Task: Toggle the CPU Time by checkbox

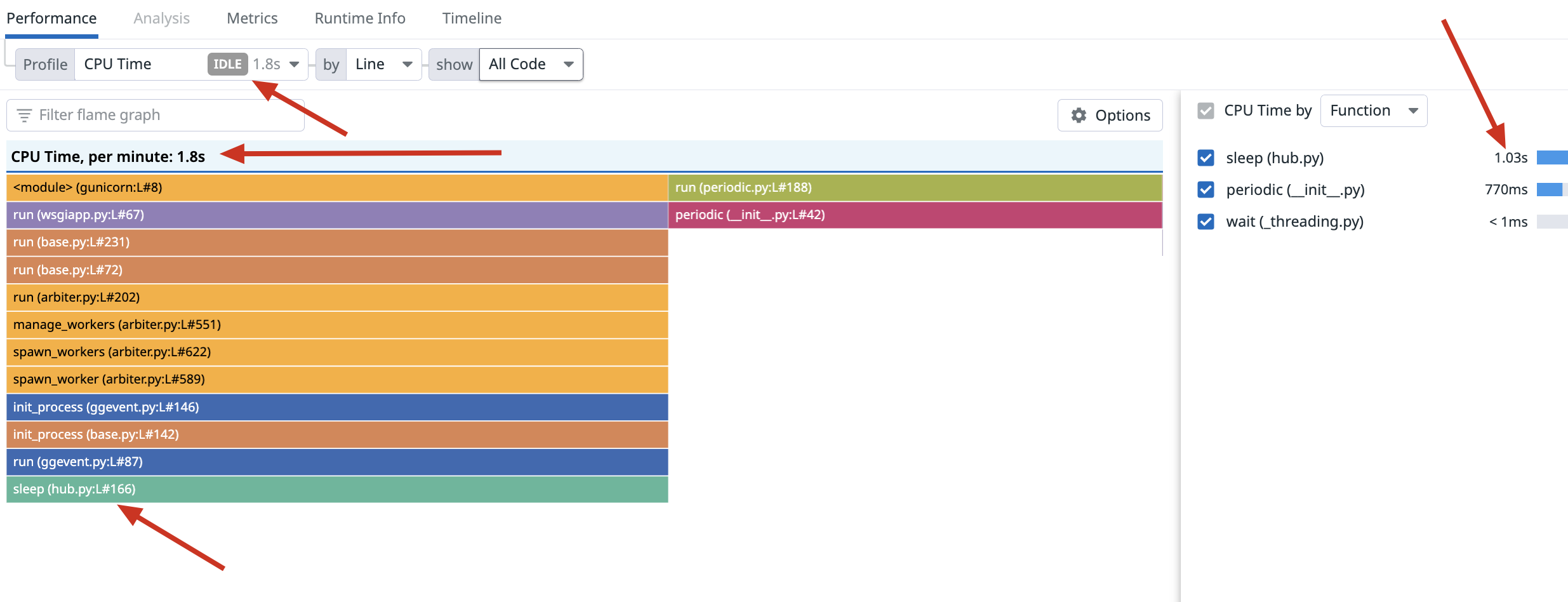Action: pos(1206,110)
